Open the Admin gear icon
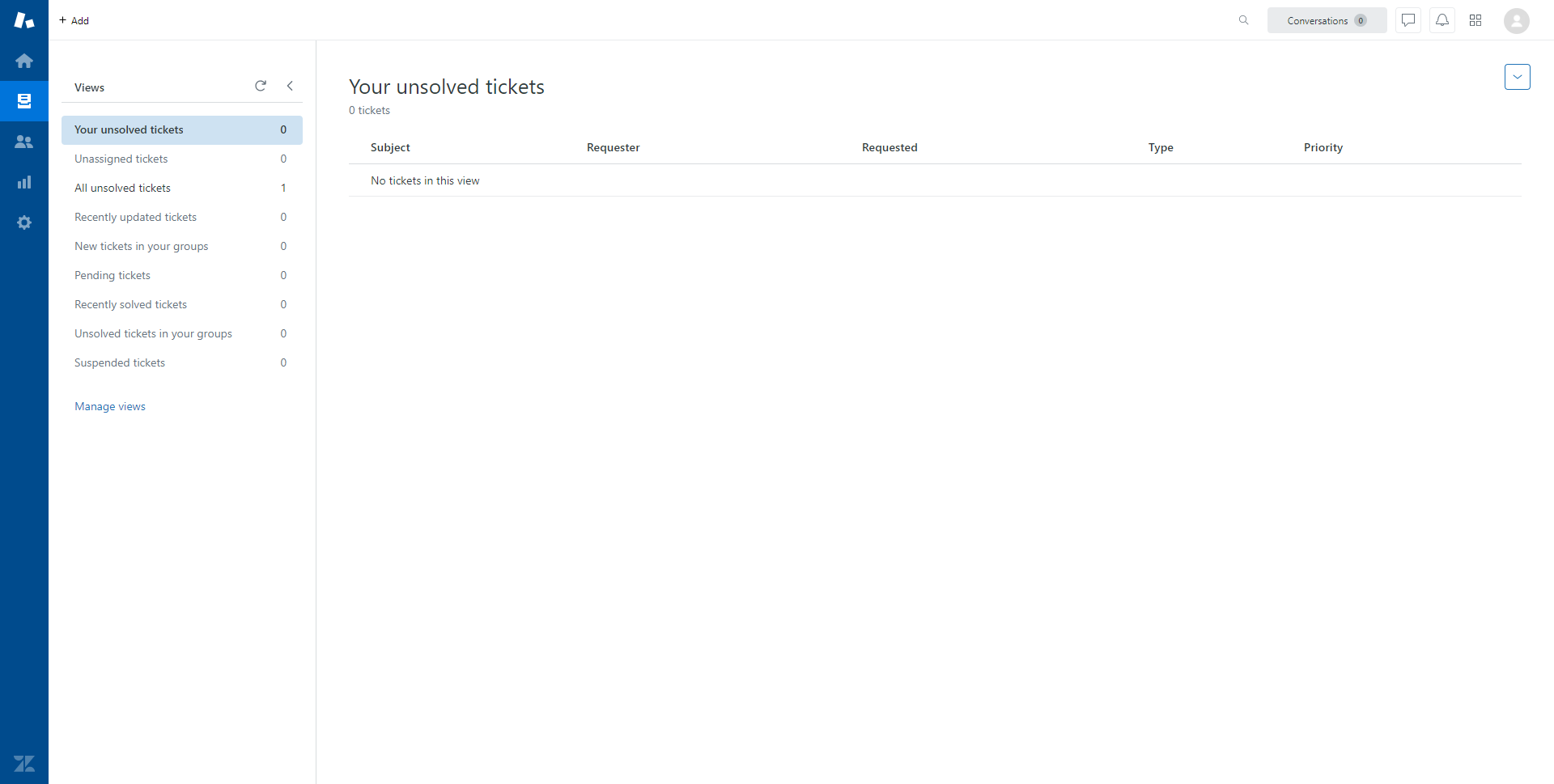The height and width of the screenshot is (784, 1554). tap(24, 222)
